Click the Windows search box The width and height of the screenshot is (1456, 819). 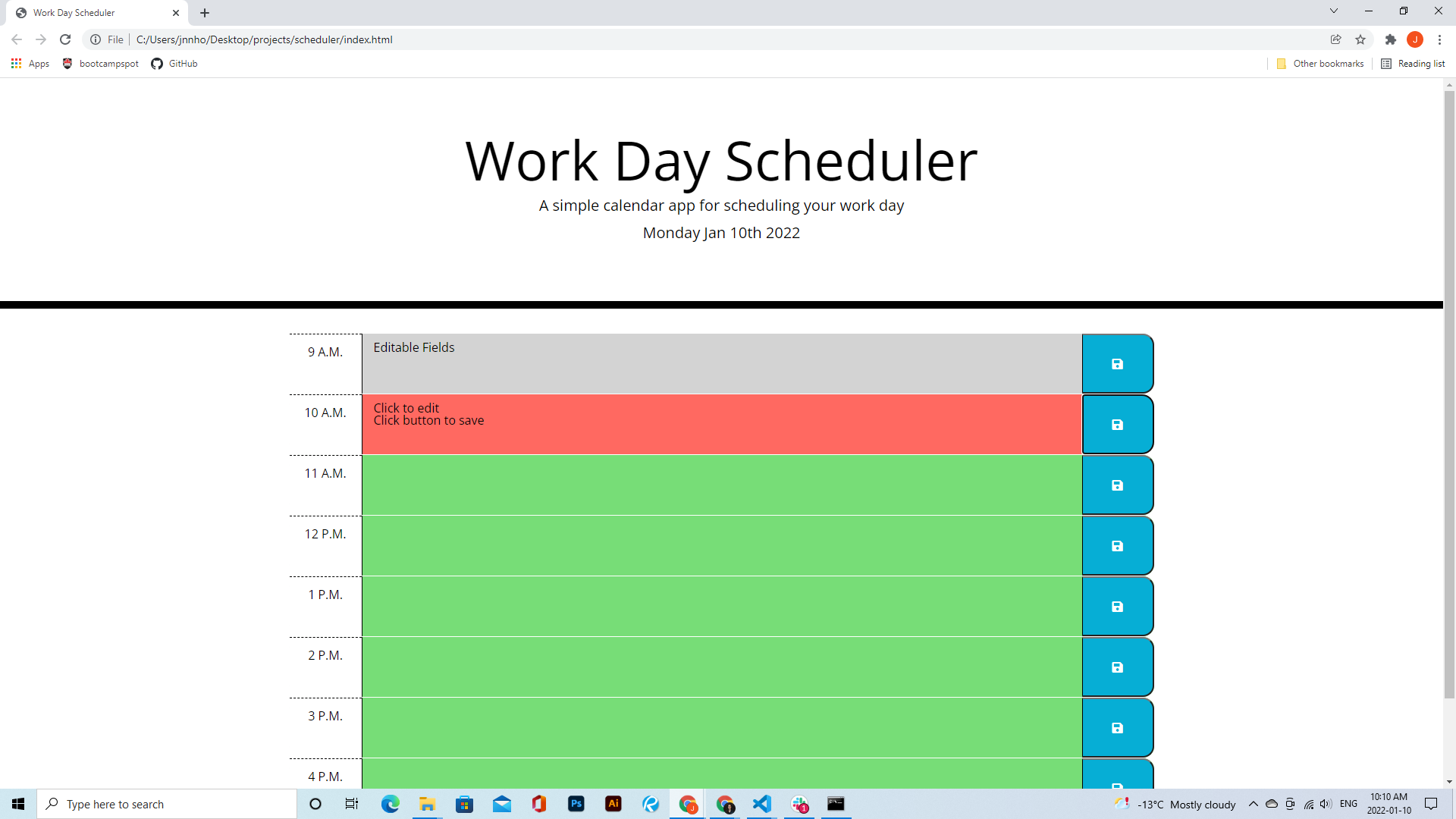167,804
